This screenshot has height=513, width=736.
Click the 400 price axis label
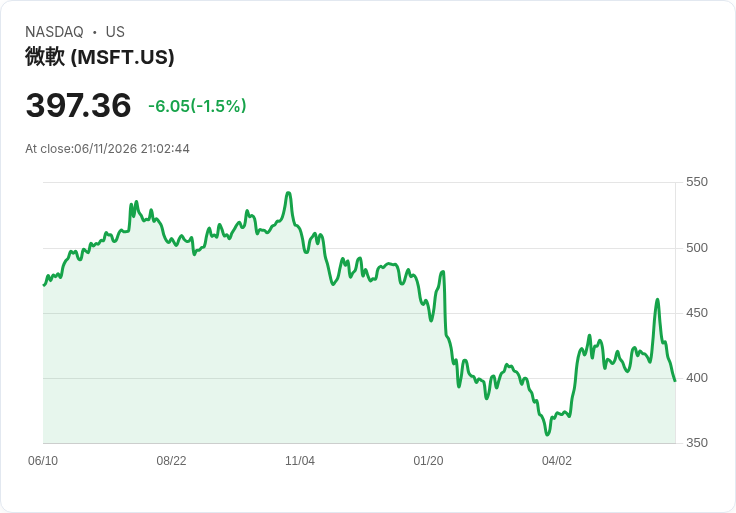click(697, 378)
